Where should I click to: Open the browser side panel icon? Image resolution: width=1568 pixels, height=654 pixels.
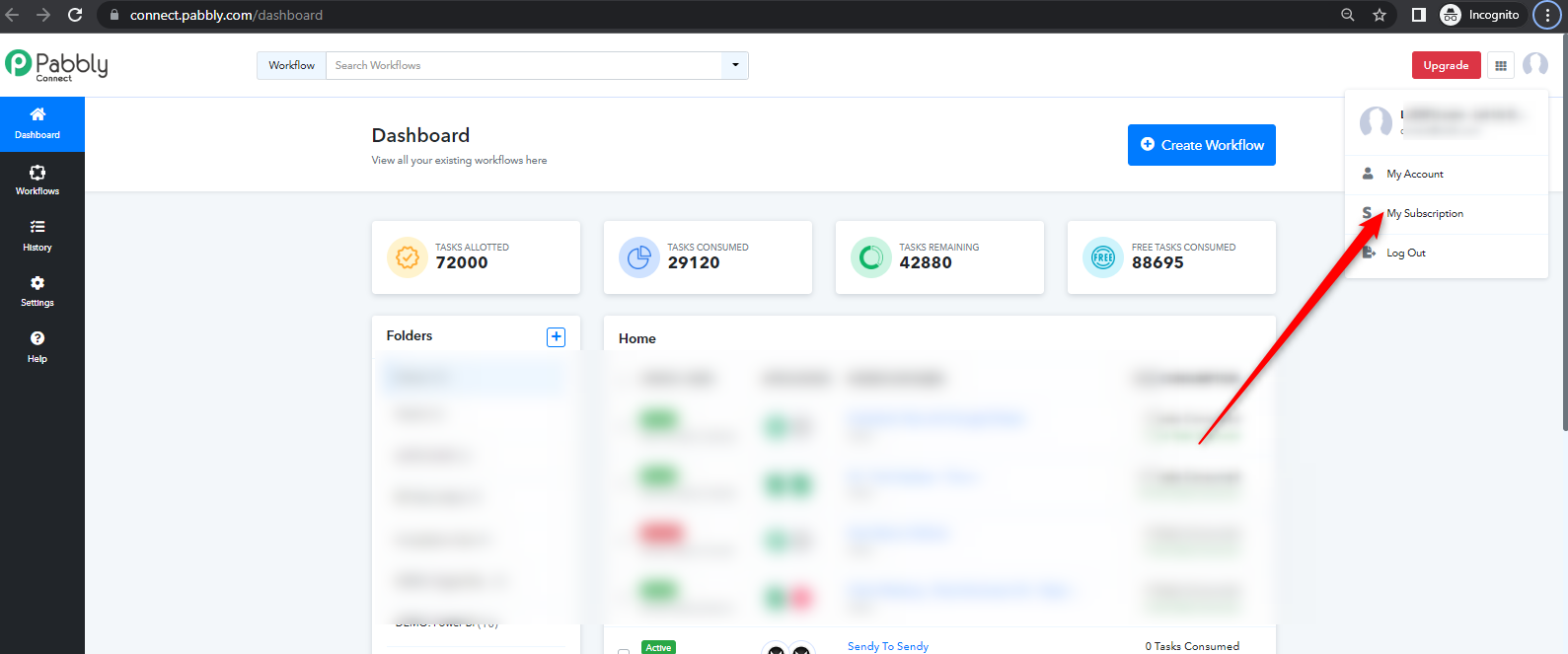1418,15
